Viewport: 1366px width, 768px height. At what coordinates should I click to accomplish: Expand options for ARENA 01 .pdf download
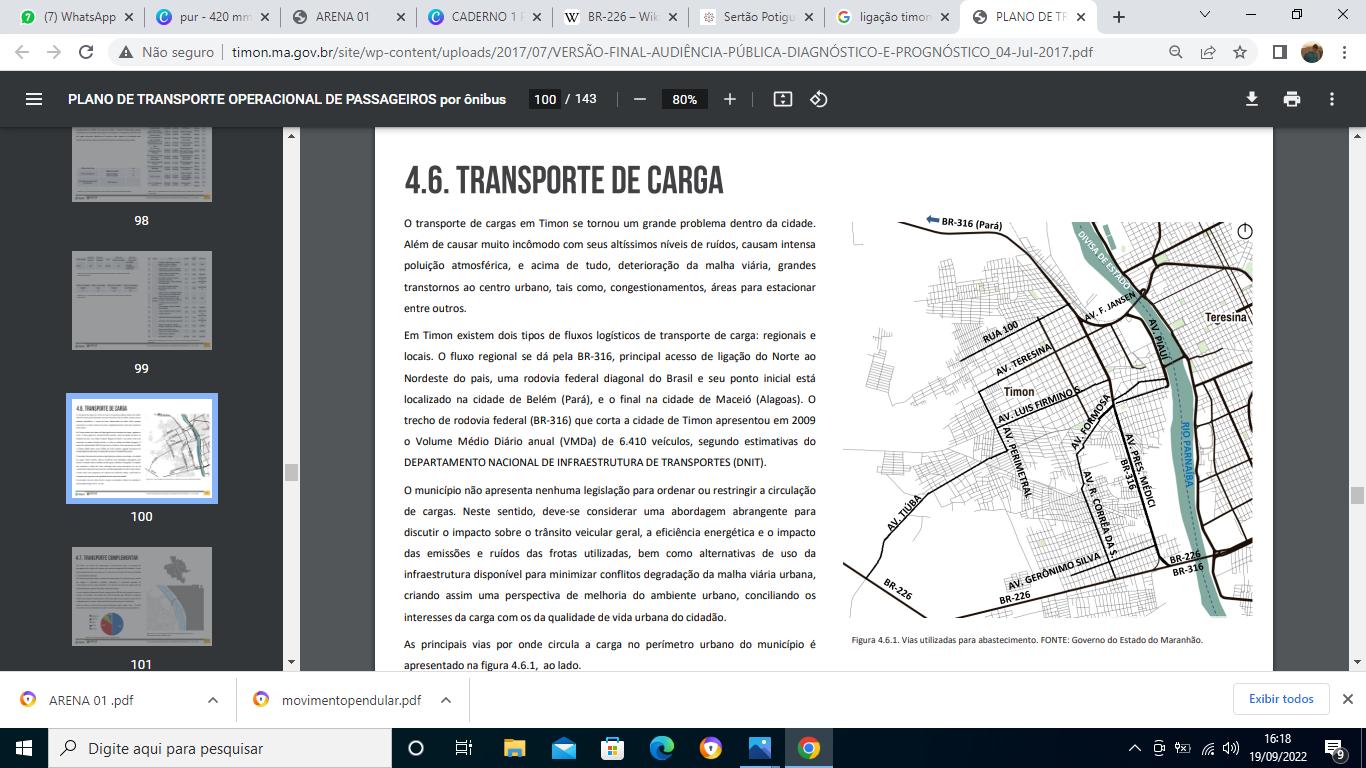(x=213, y=700)
